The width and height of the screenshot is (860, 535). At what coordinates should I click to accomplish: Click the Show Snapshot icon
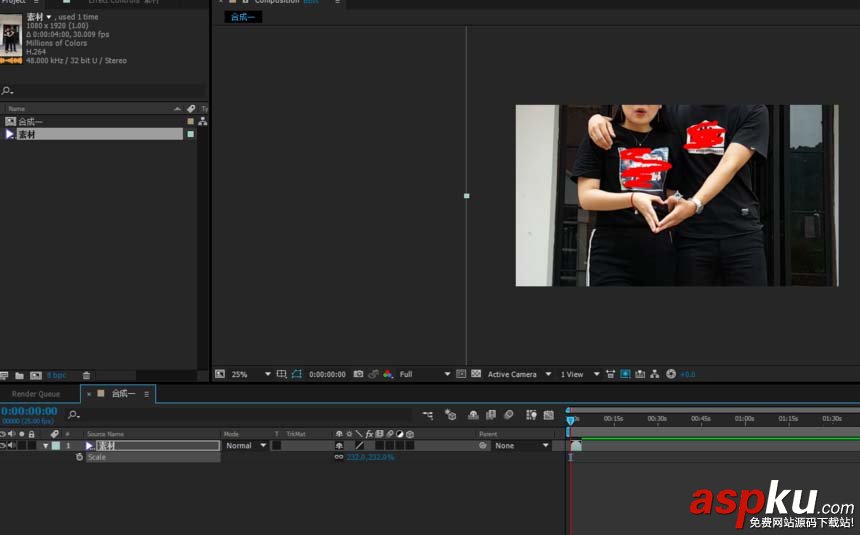(373, 374)
